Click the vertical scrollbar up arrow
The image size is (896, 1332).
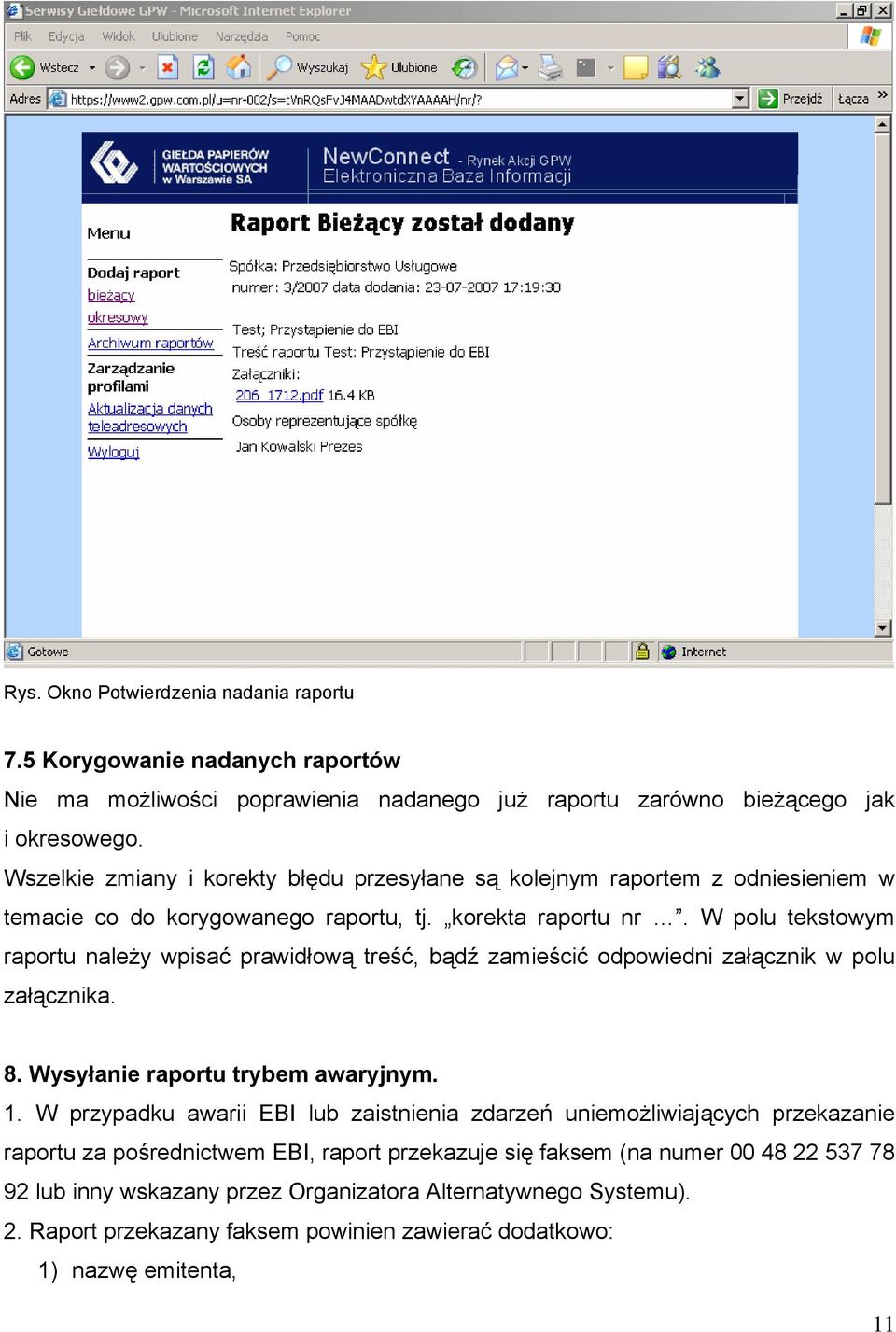pyautogui.click(x=883, y=123)
